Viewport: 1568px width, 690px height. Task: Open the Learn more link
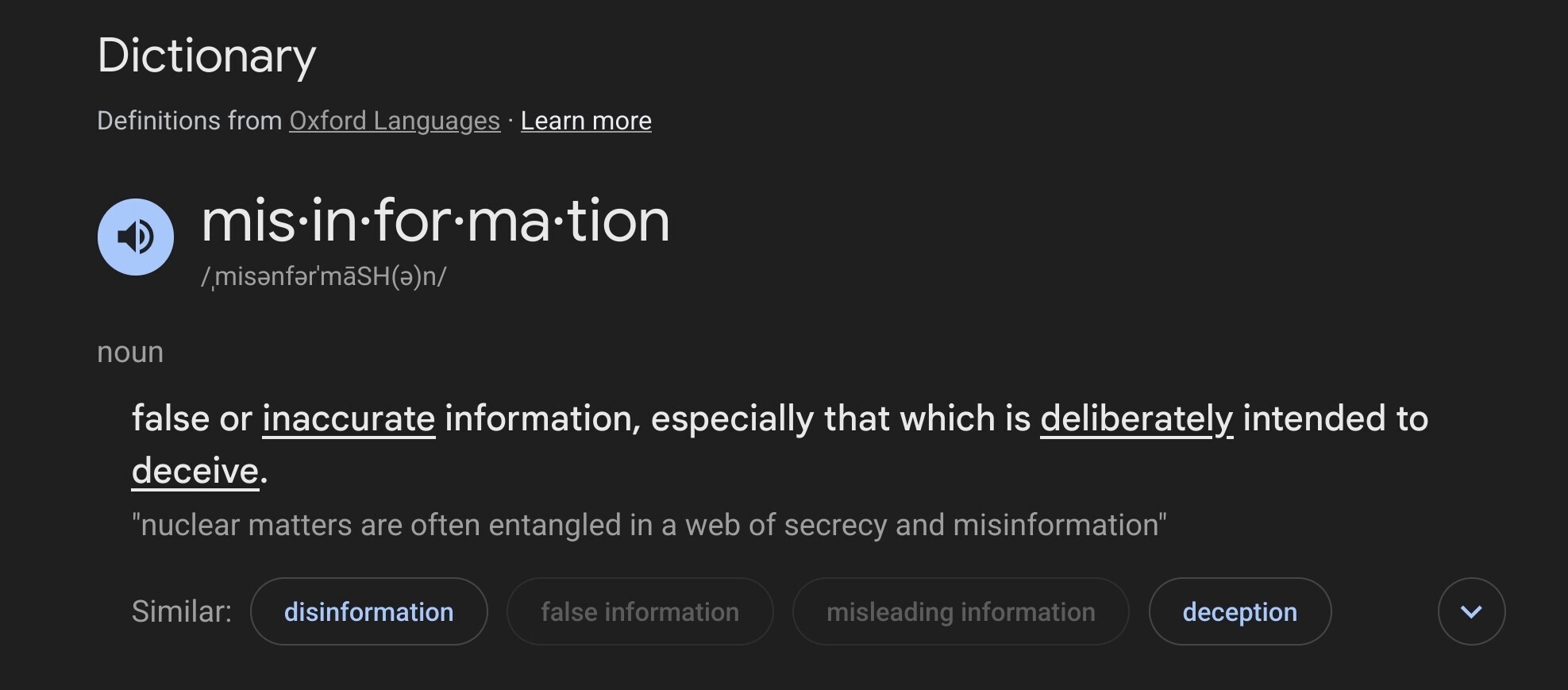click(x=586, y=121)
